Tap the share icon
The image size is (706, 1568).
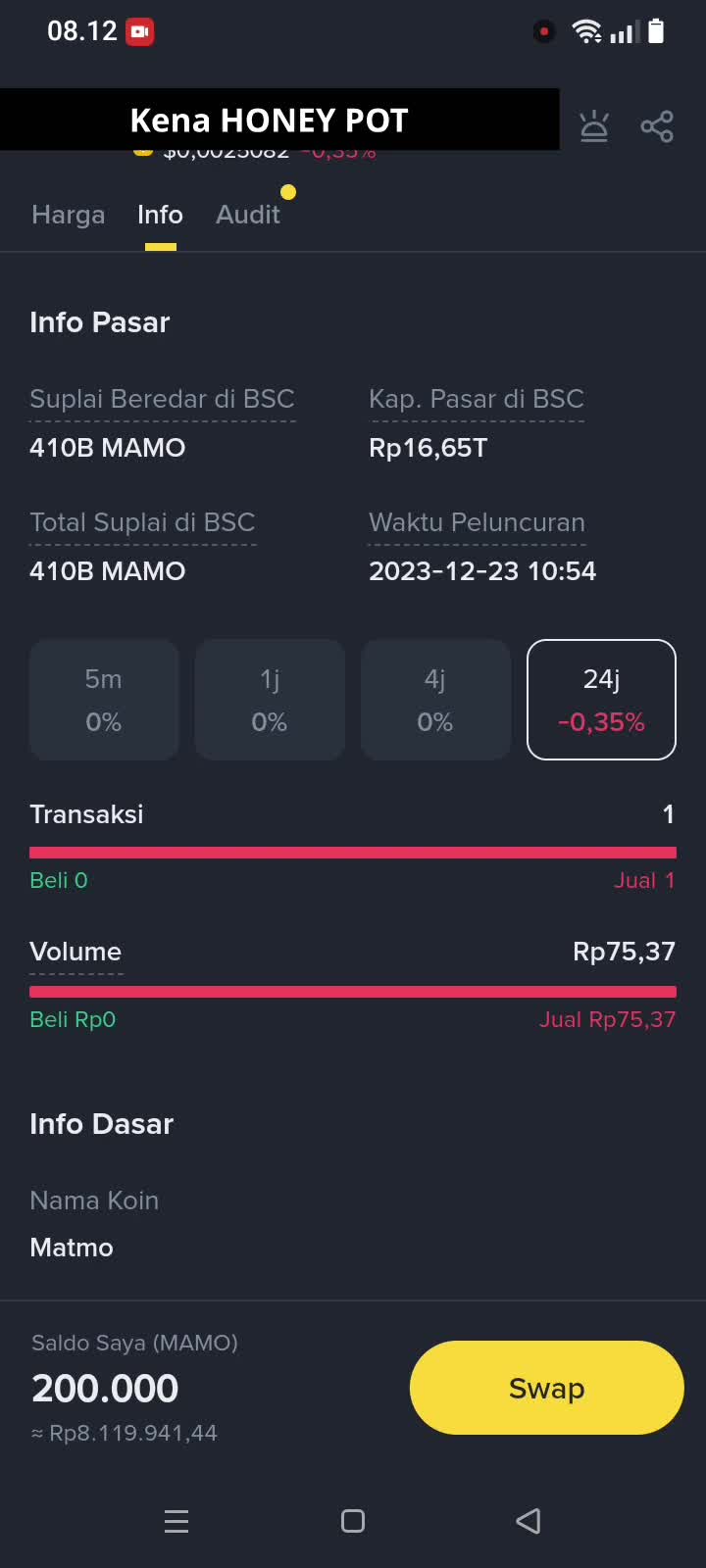pyautogui.click(x=657, y=126)
